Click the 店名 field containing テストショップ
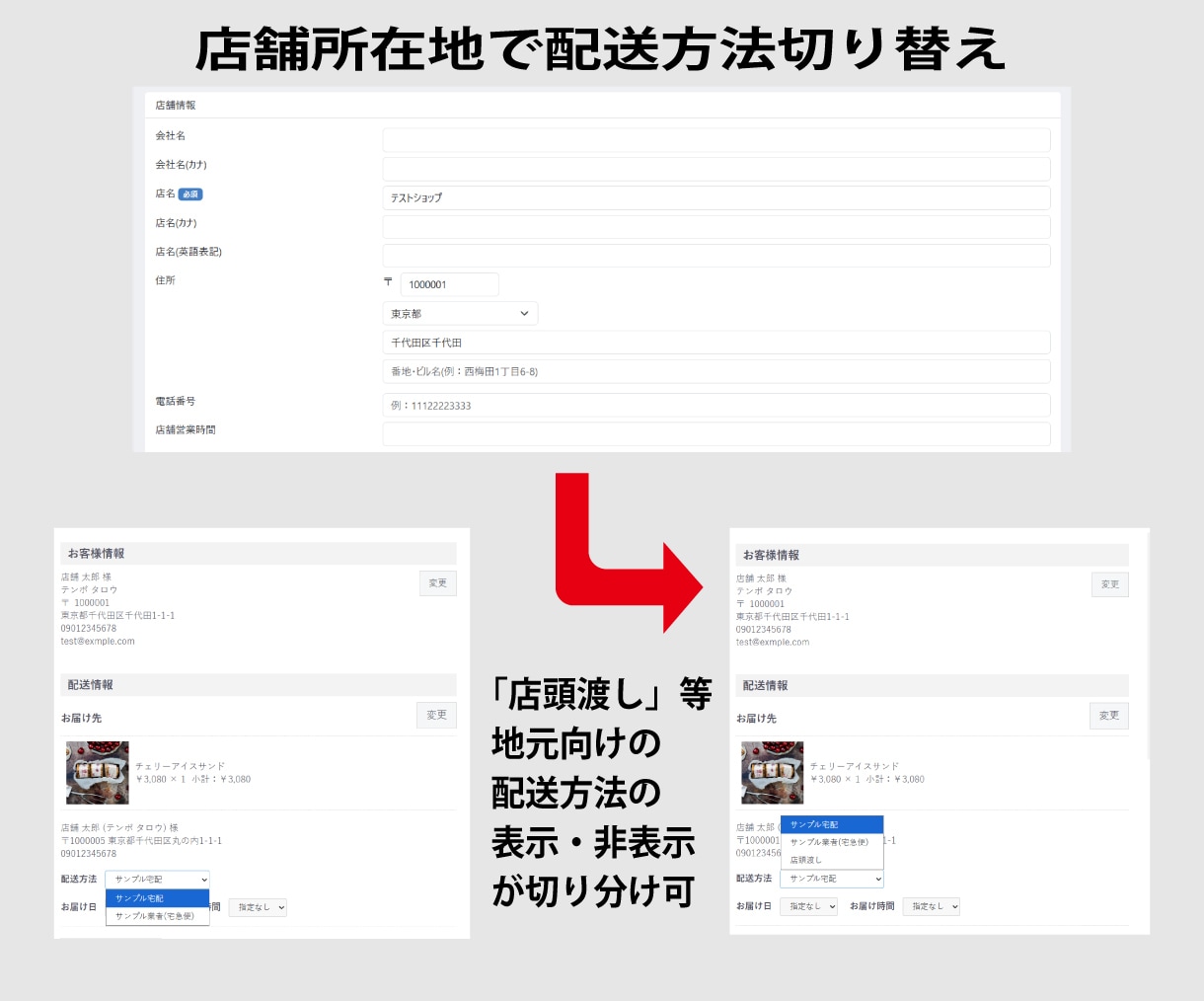Viewport: 1204px width, 1001px height. (x=716, y=197)
